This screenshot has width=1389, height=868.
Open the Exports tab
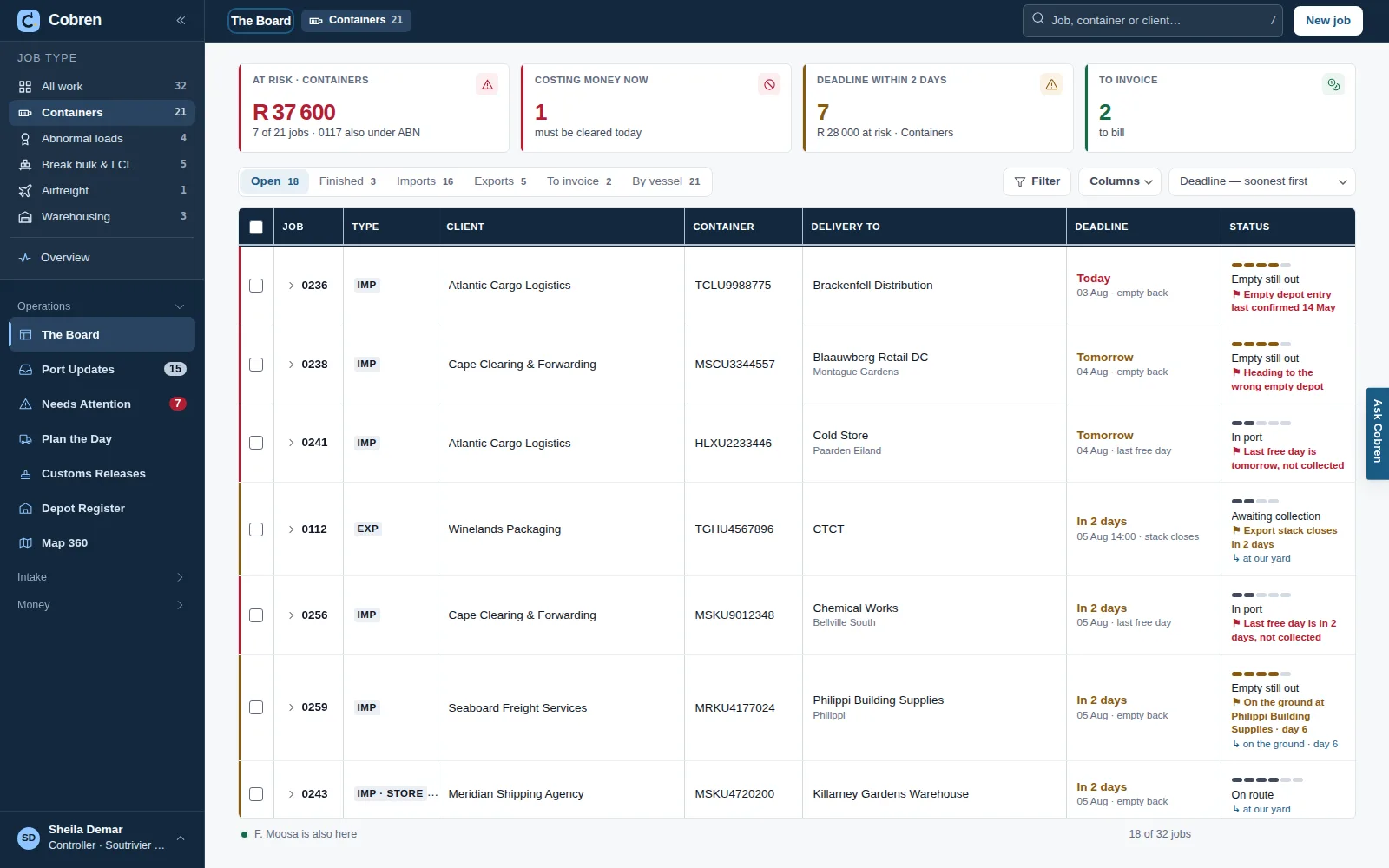click(500, 181)
